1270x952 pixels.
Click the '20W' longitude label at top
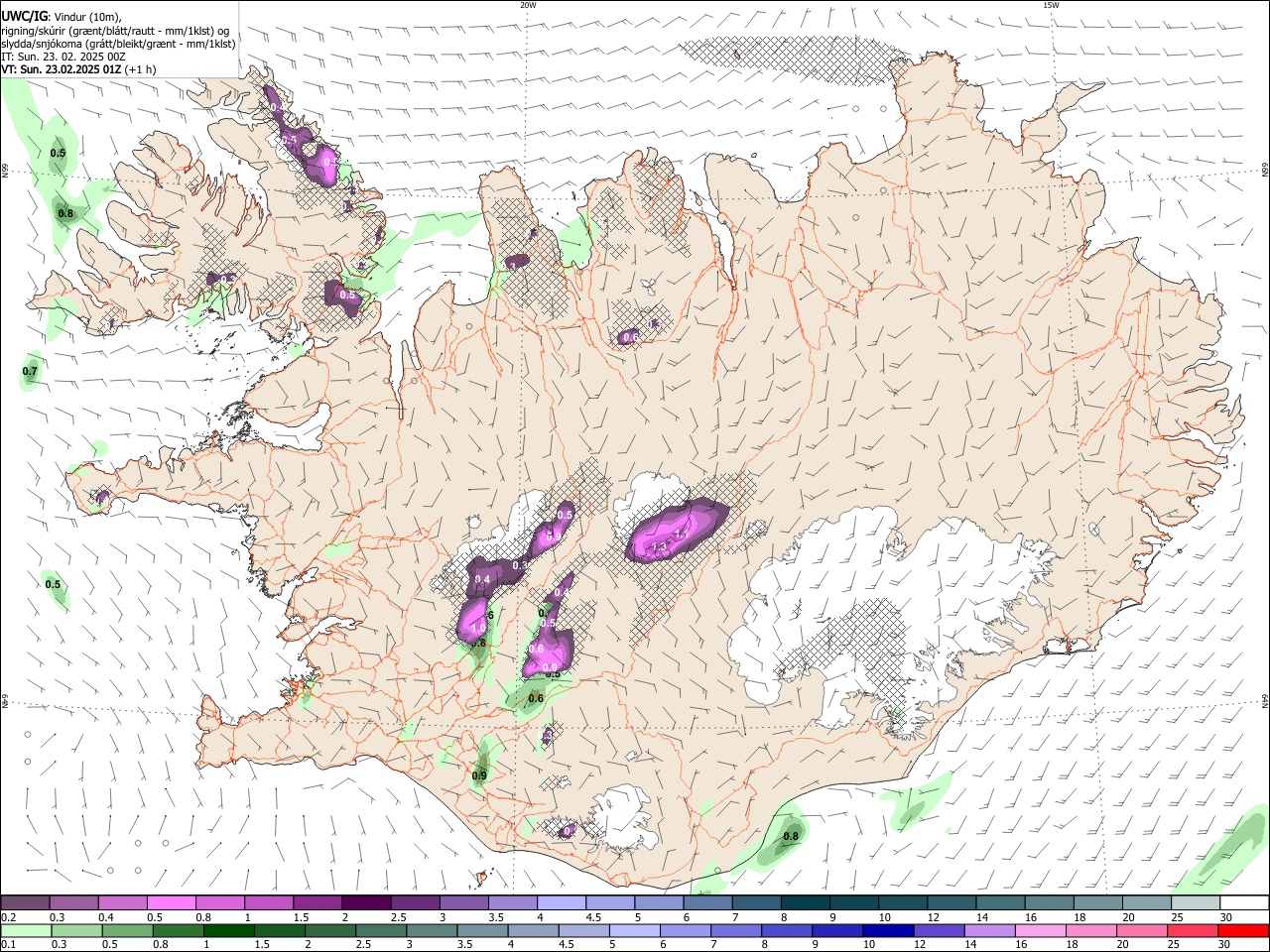[x=528, y=5]
